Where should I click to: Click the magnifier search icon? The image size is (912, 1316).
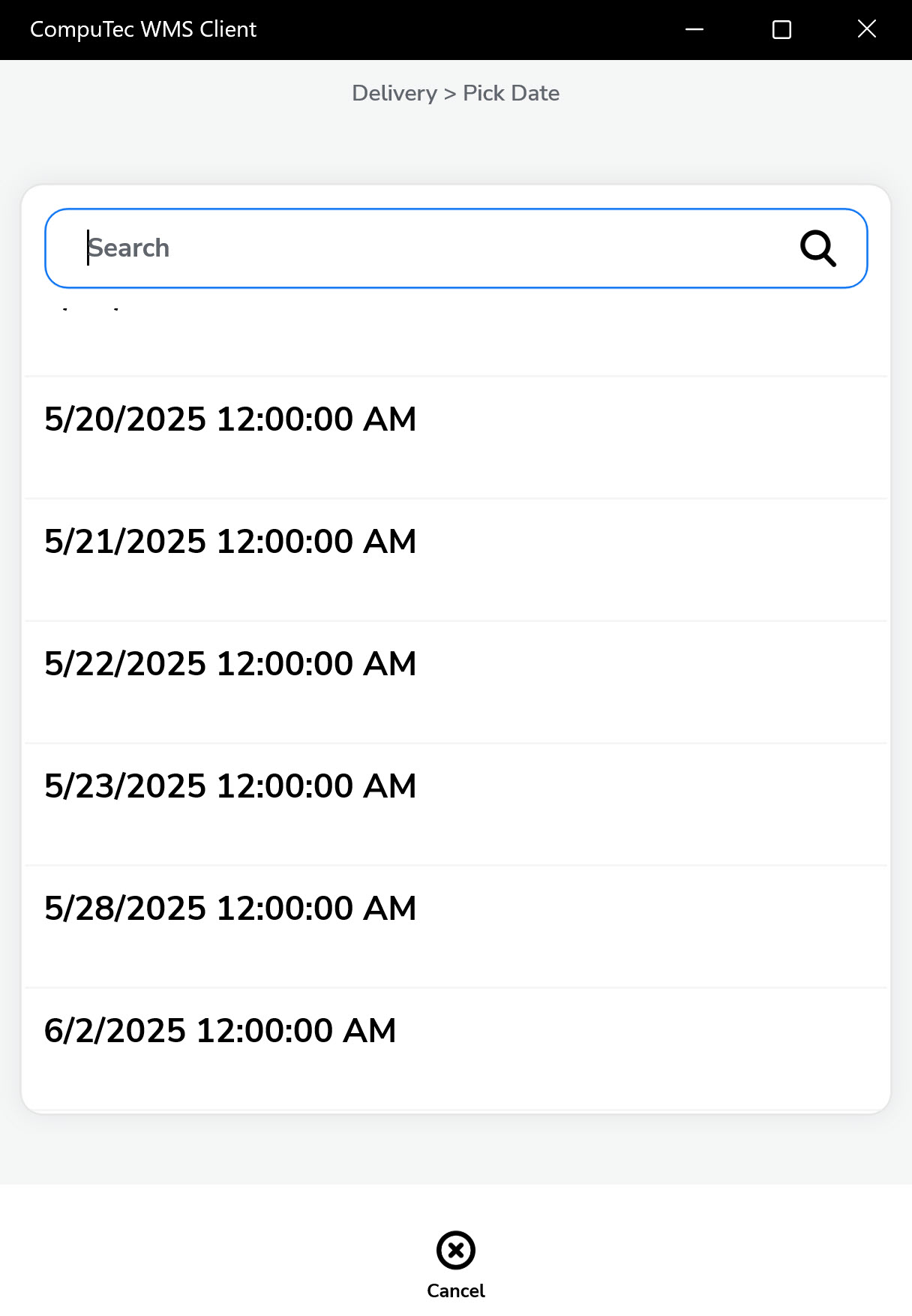(x=817, y=248)
